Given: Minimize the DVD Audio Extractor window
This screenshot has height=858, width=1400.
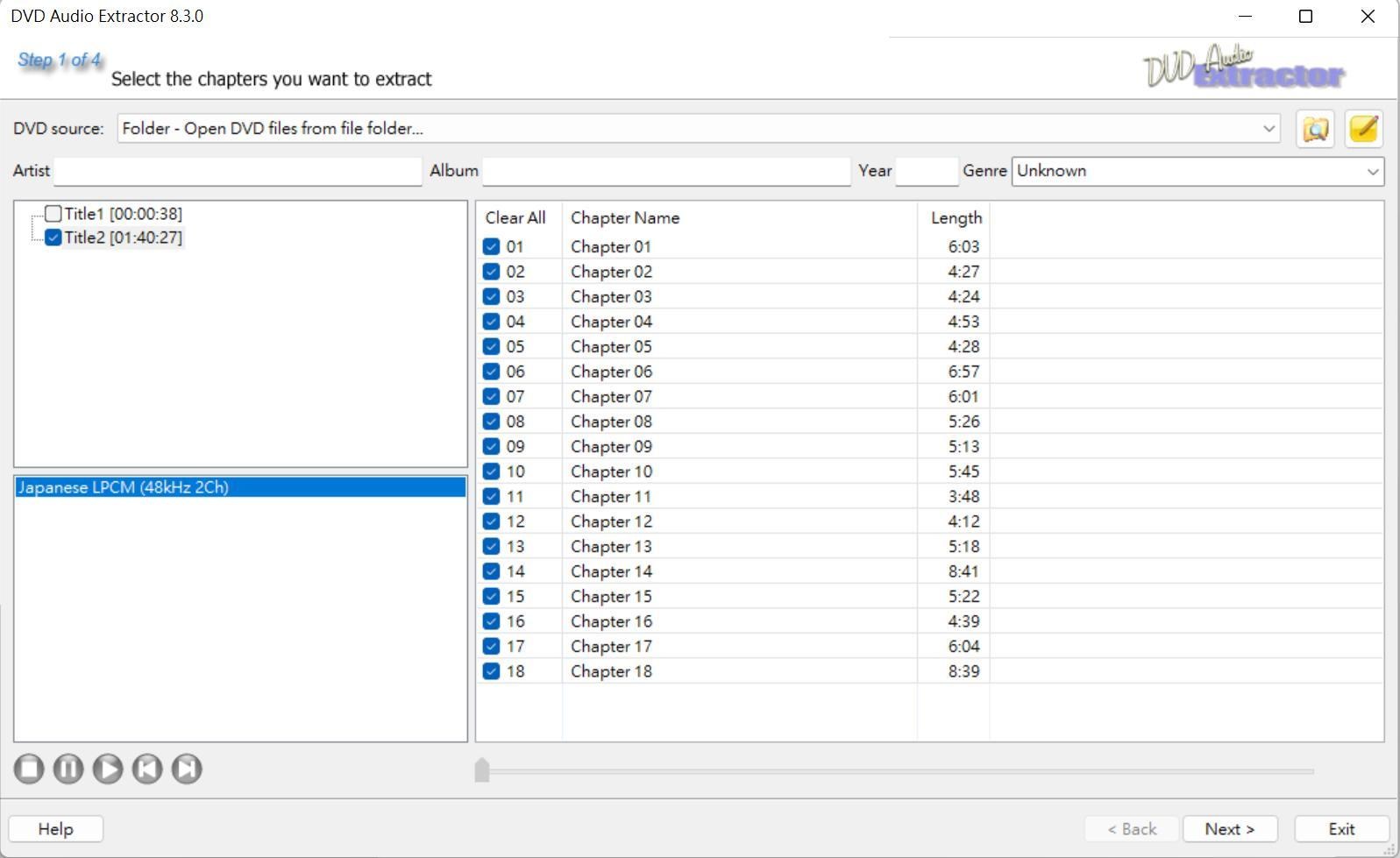Looking at the screenshot, I should (1245, 17).
